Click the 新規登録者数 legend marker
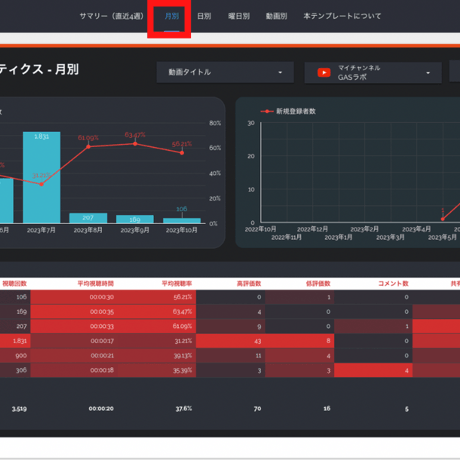This screenshot has width=460, height=460. pyautogui.click(x=267, y=111)
